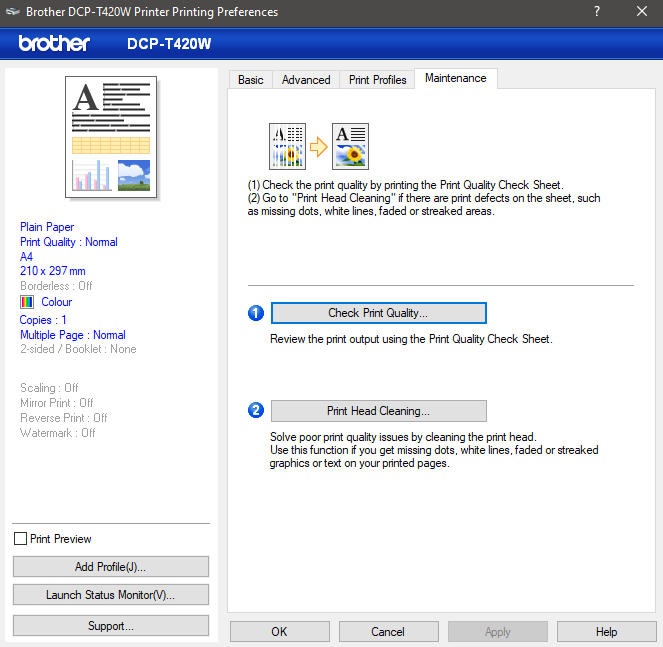Screen dimensions: 663x647
Task: Open Help for printing preferences
Action: (606, 631)
